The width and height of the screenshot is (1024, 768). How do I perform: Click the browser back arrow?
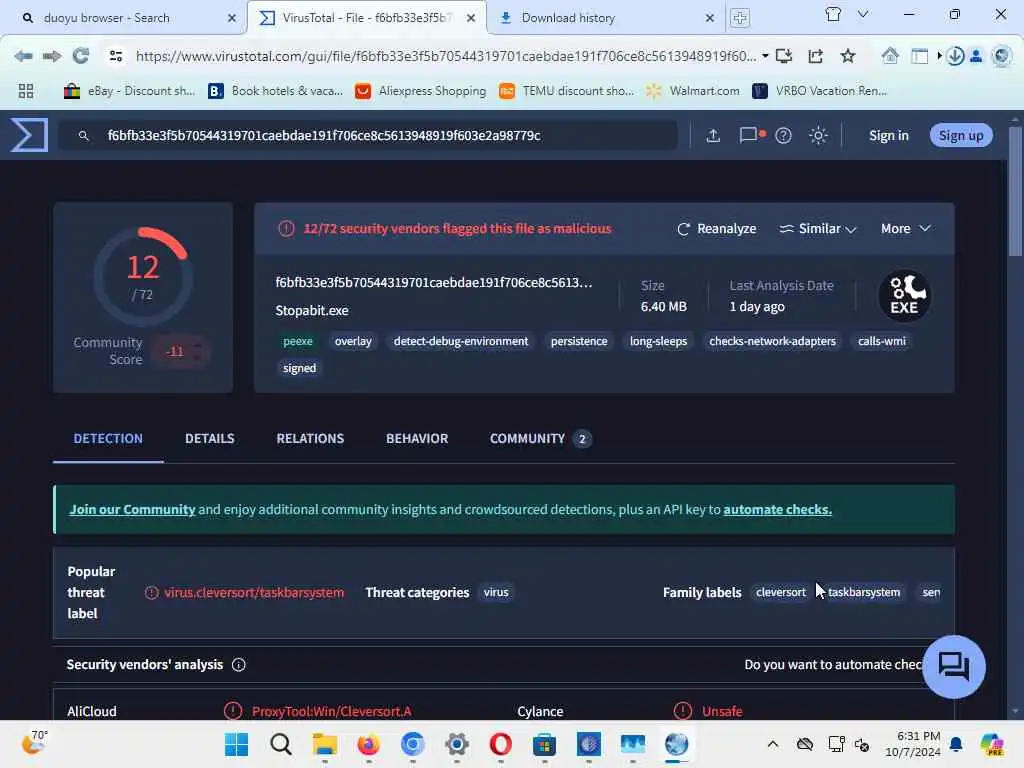pos(24,56)
